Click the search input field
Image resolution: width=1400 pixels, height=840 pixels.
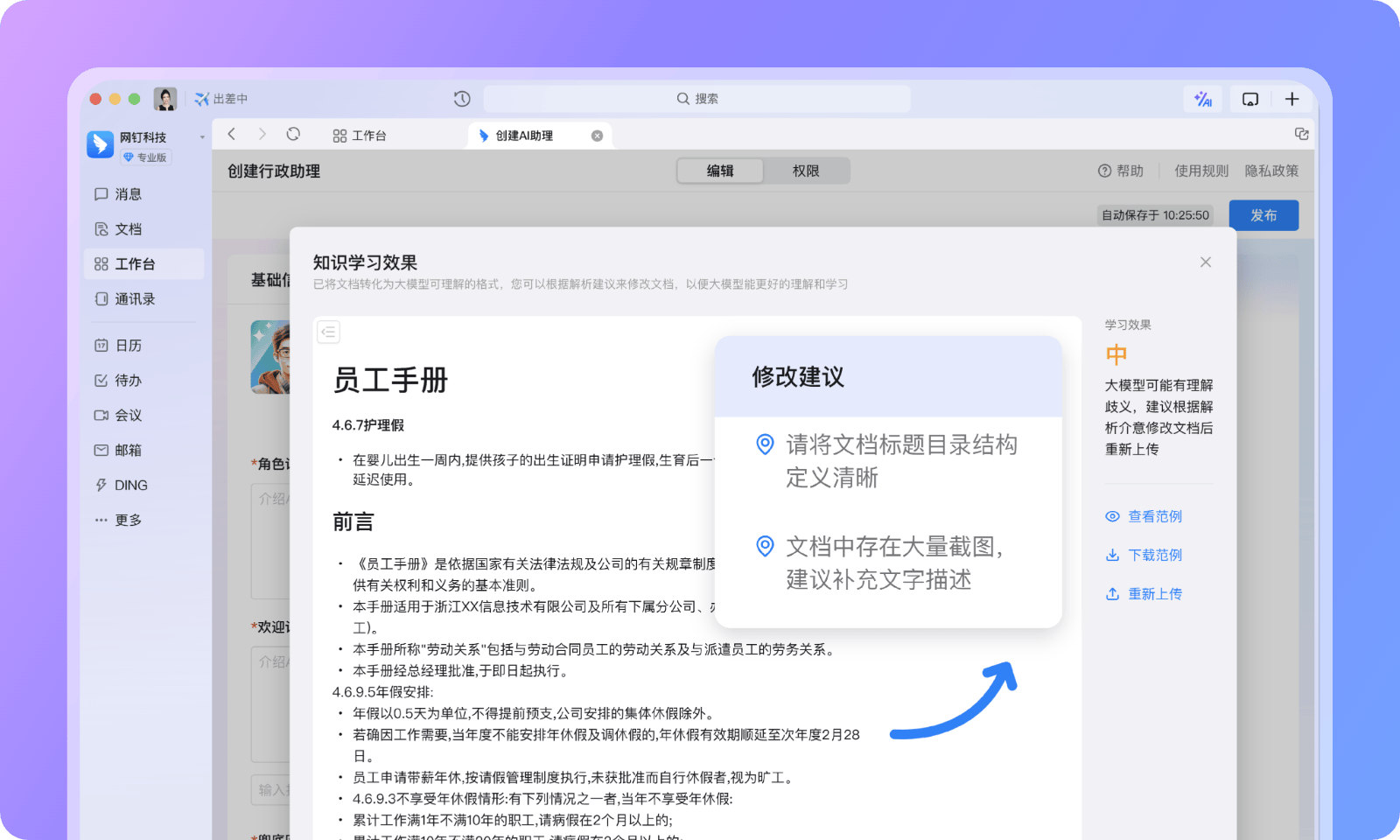pyautogui.click(x=697, y=99)
